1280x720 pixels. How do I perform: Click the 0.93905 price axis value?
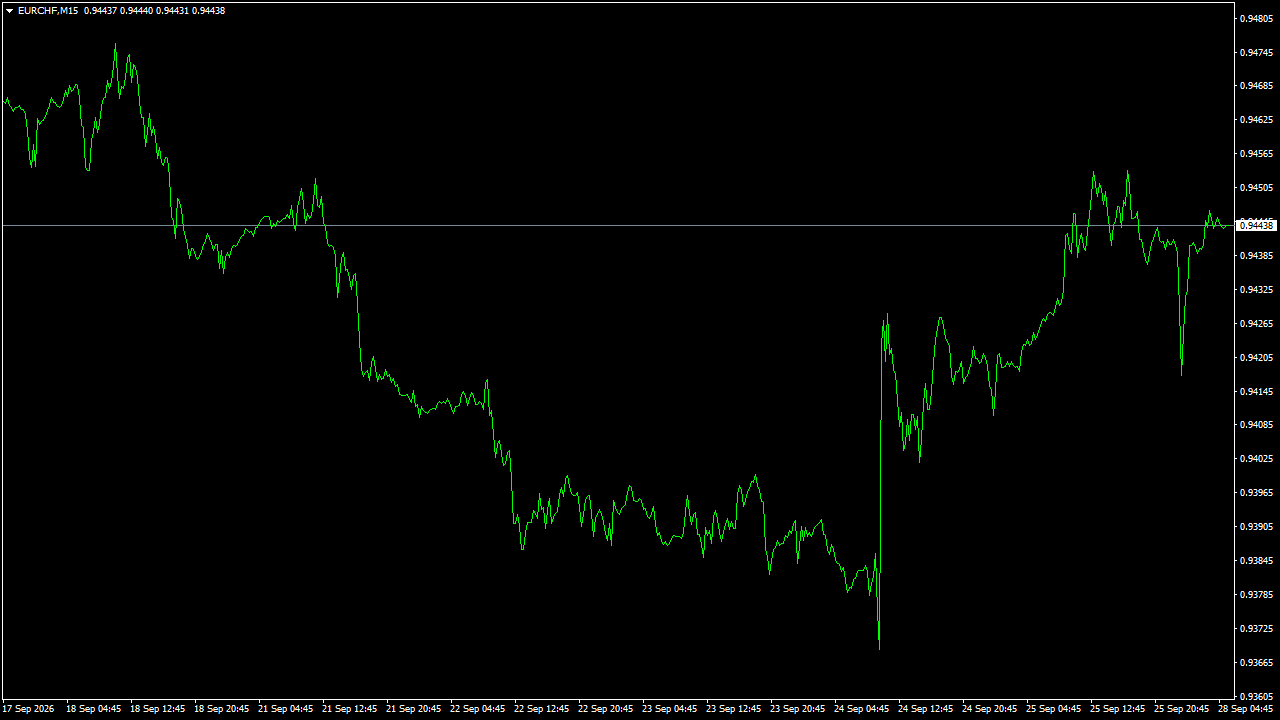click(x=1256, y=527)
